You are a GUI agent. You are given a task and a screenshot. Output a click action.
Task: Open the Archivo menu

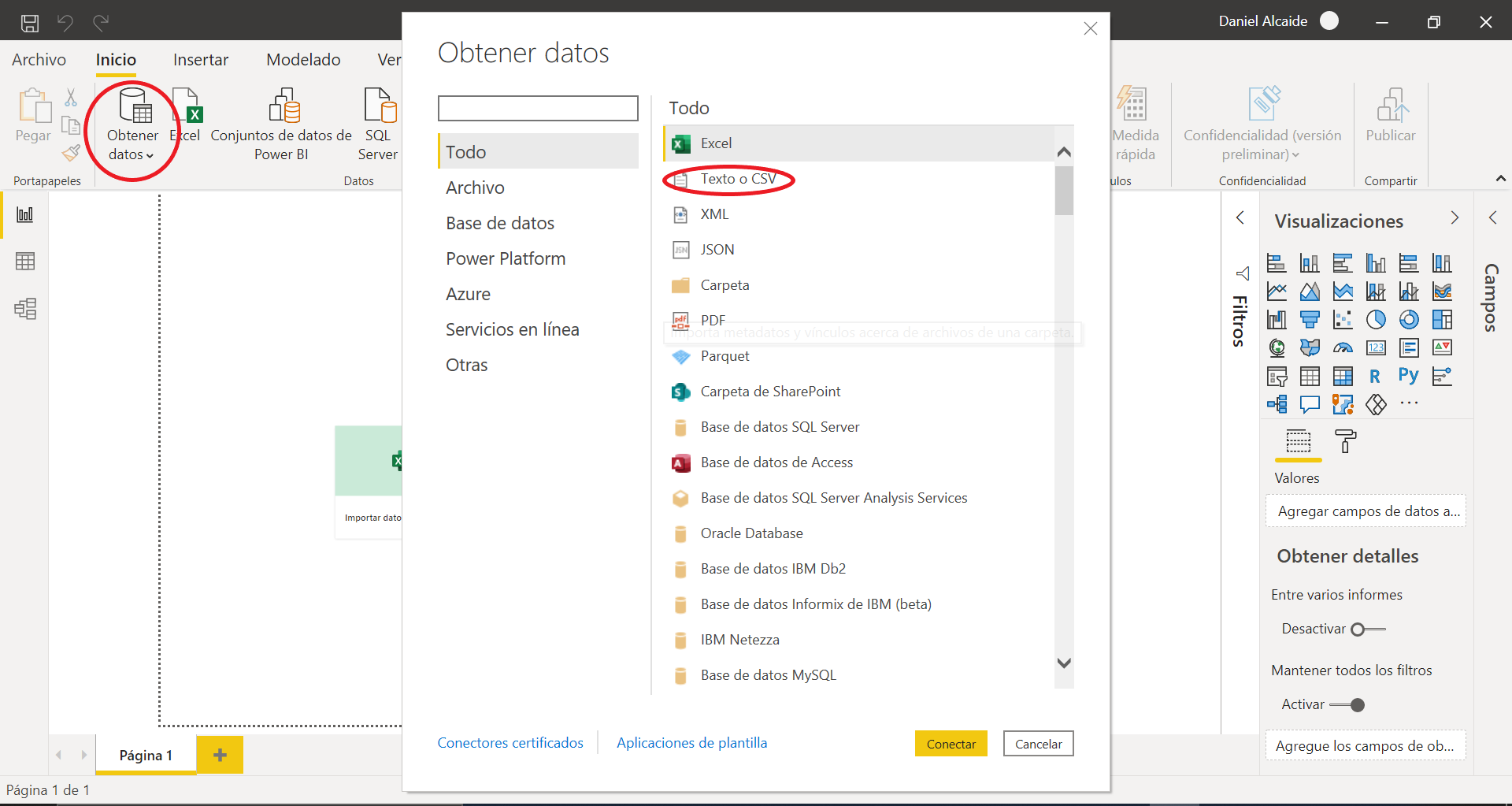[39, 60]
